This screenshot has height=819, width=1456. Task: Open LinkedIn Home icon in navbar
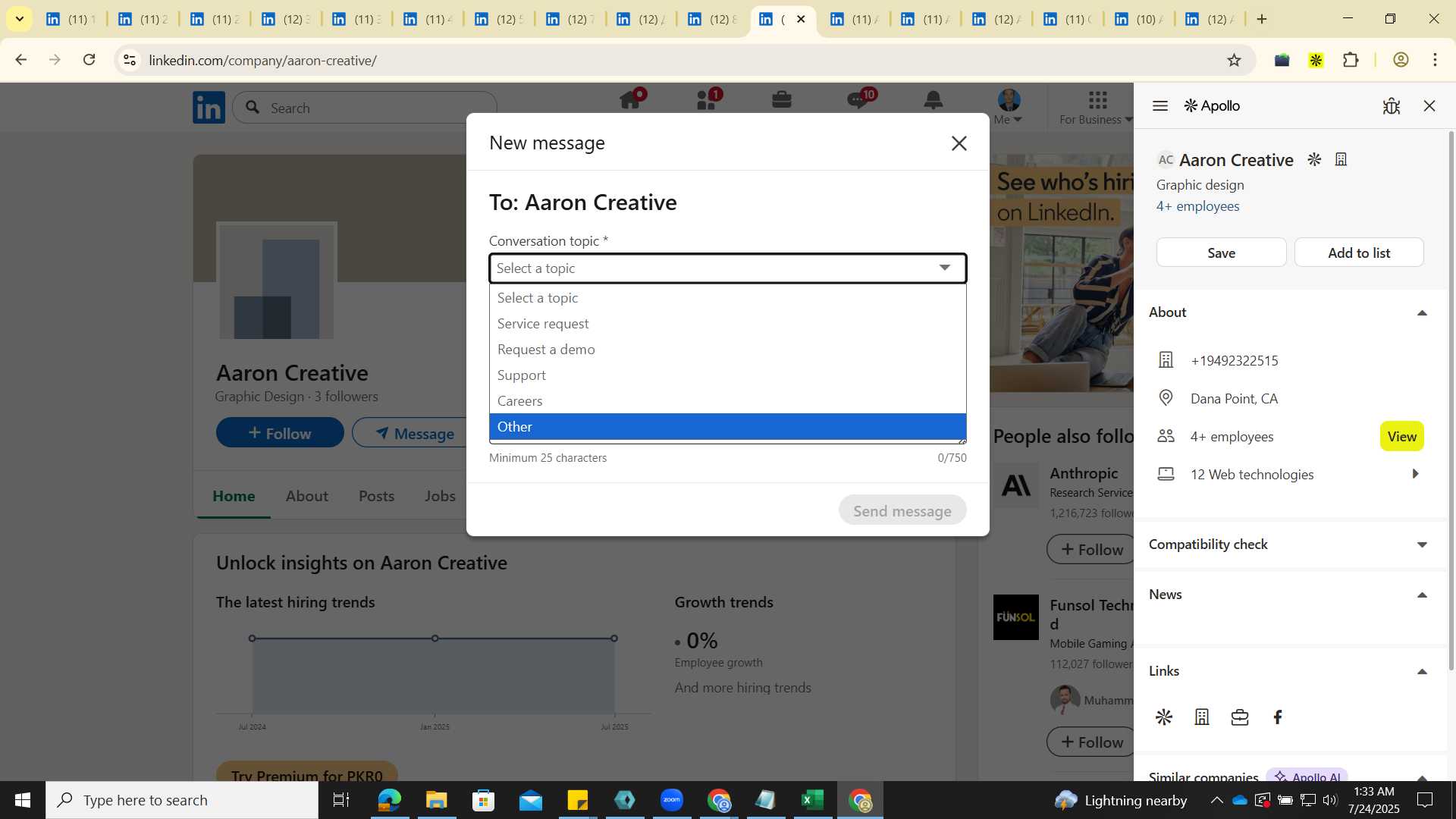point(631,101)
